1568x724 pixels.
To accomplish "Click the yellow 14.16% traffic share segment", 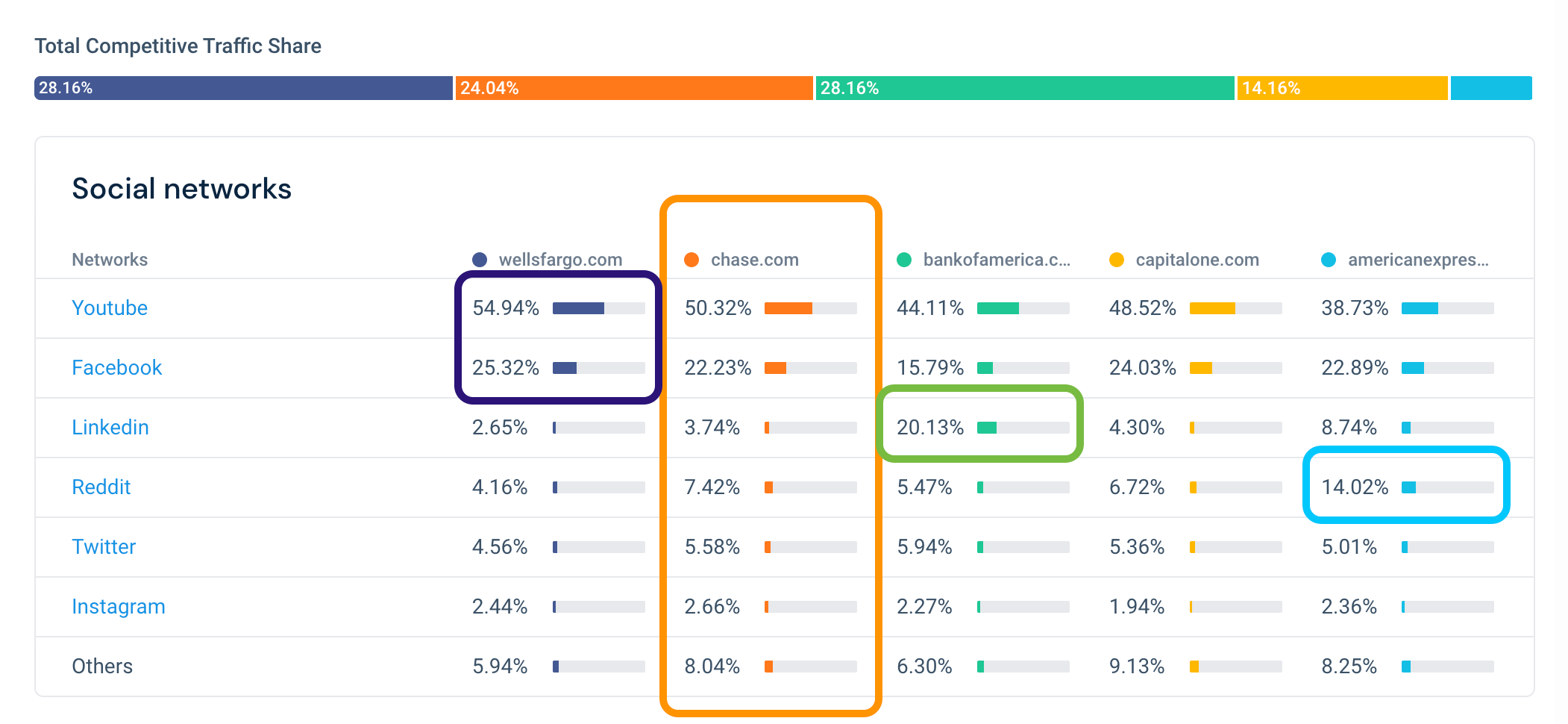I will click(x=1343, y=88).
